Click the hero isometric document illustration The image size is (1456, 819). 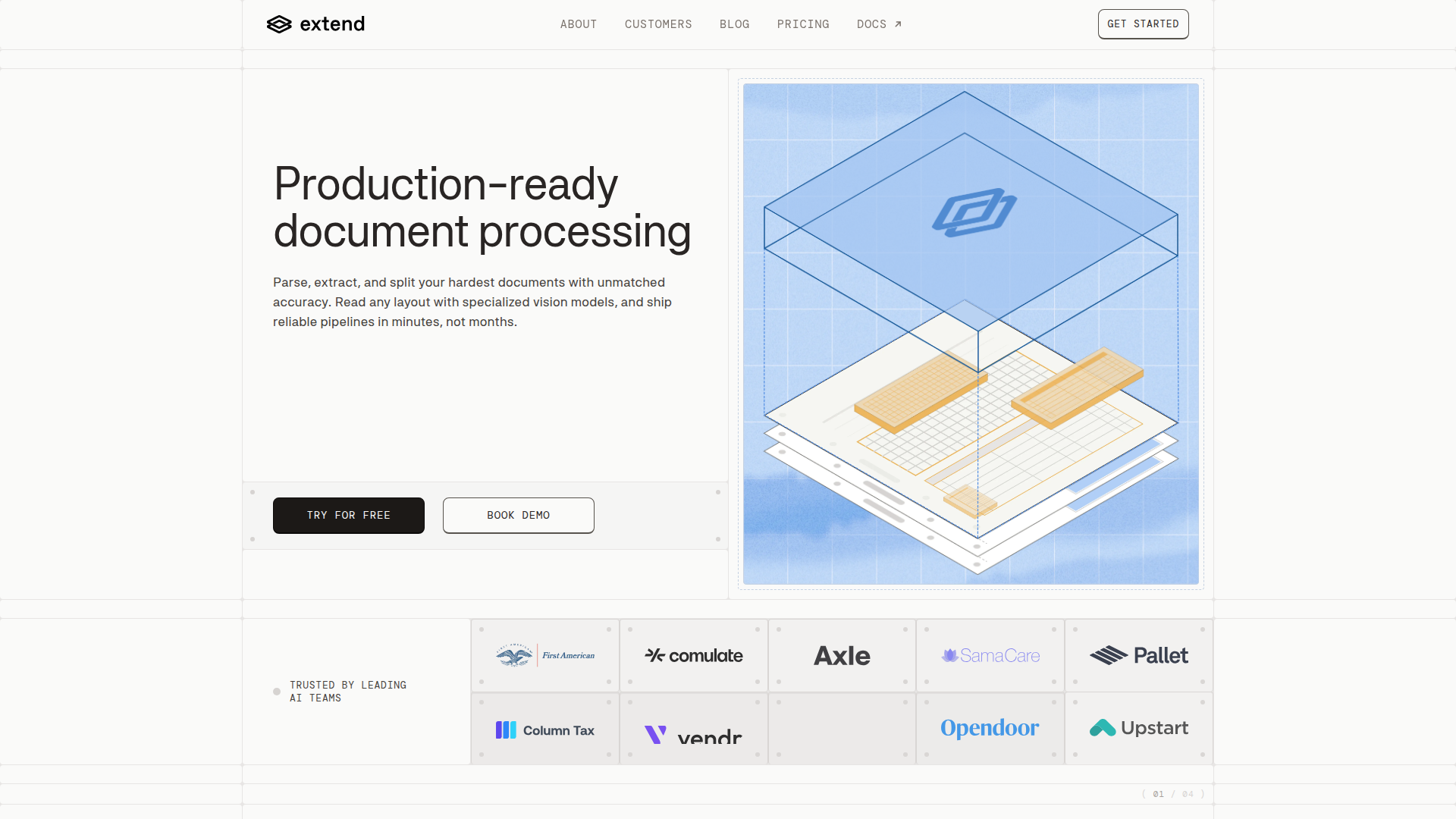coord(971,334)
